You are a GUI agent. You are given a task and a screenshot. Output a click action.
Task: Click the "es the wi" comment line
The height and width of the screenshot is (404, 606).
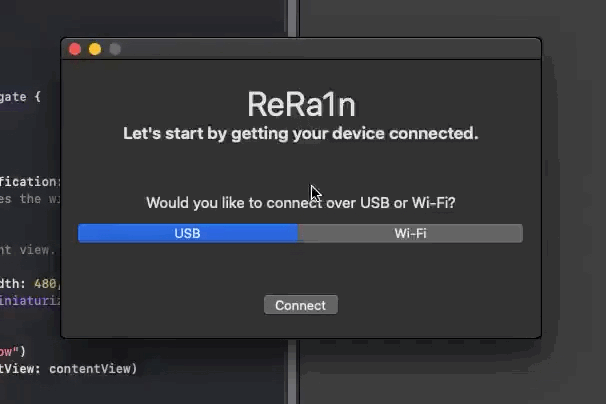(30, 199)
